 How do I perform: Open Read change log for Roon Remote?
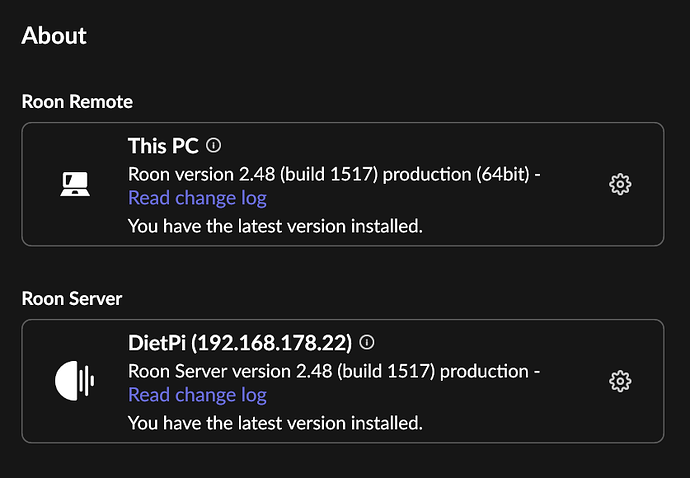pos(197,198)
